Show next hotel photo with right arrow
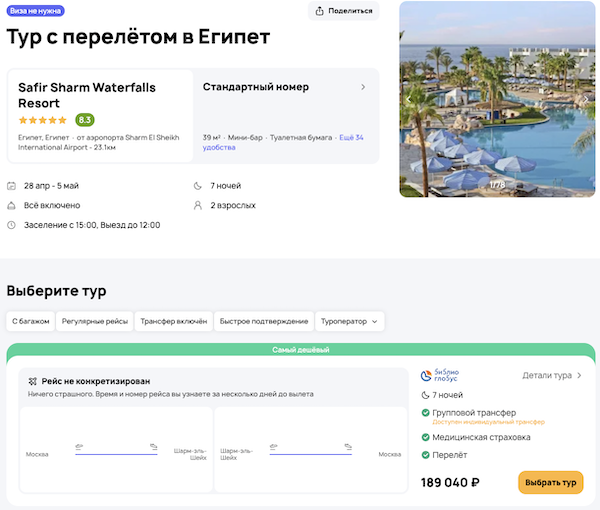 pos(586,99)
